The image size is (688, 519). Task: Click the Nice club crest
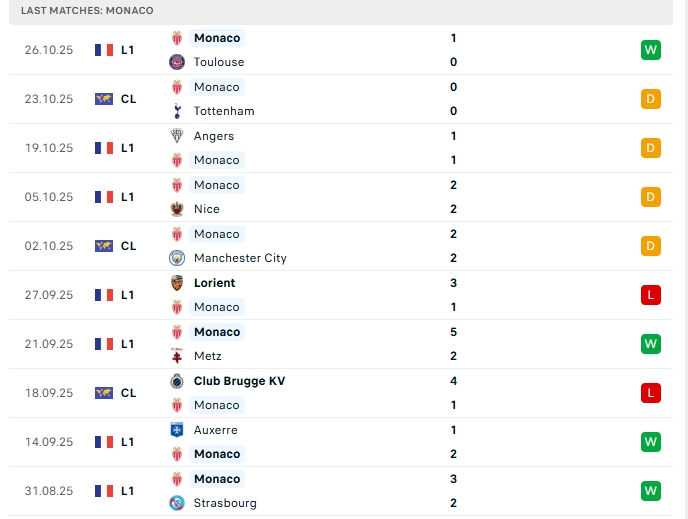point(177,209)
